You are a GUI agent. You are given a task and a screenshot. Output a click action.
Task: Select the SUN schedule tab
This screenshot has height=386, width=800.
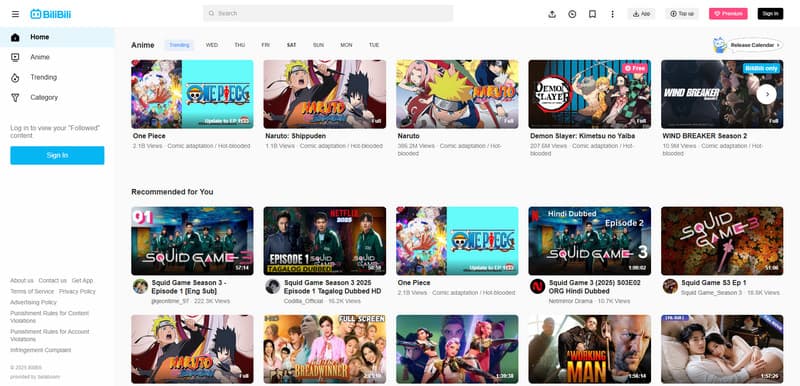click(x=318, y=45)
